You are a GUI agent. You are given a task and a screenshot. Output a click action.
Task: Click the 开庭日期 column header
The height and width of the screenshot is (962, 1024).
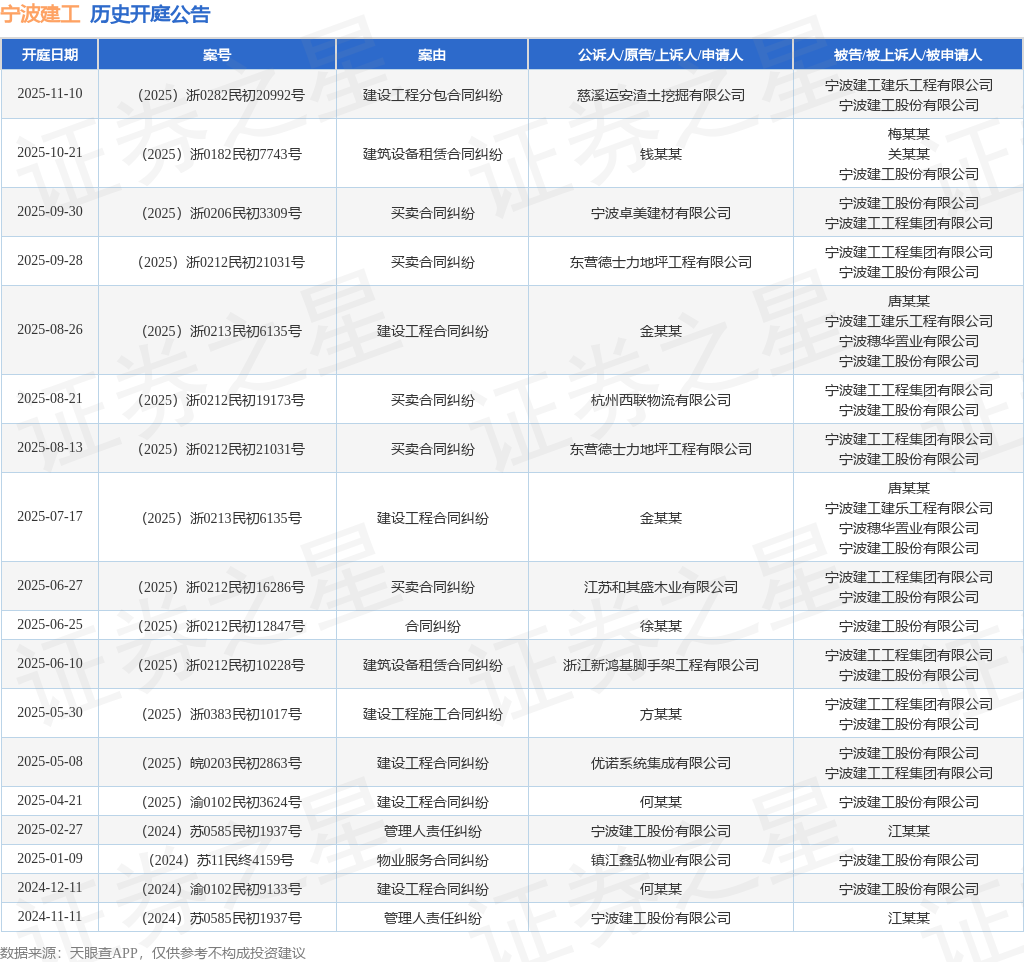coord(50,54)
